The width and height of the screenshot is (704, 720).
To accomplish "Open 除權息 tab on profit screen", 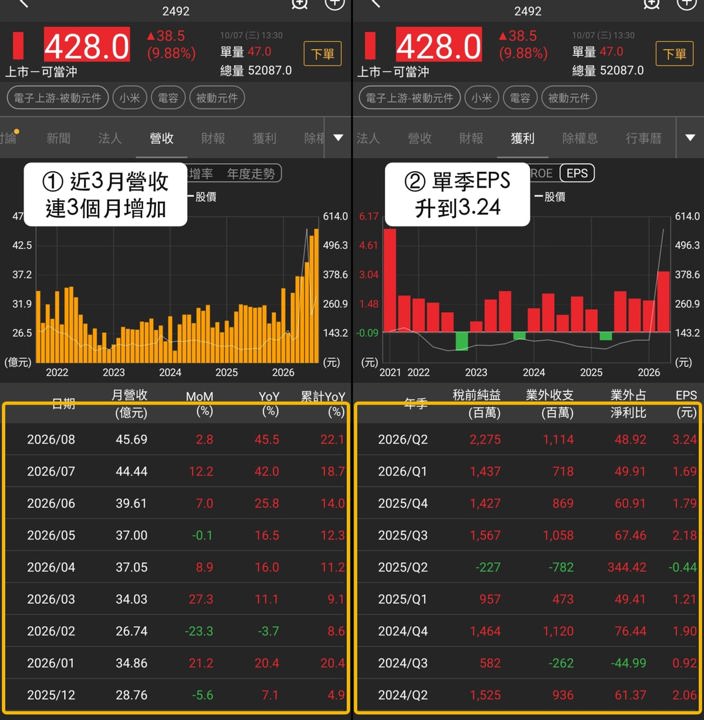I will click(x=580, y=138).
